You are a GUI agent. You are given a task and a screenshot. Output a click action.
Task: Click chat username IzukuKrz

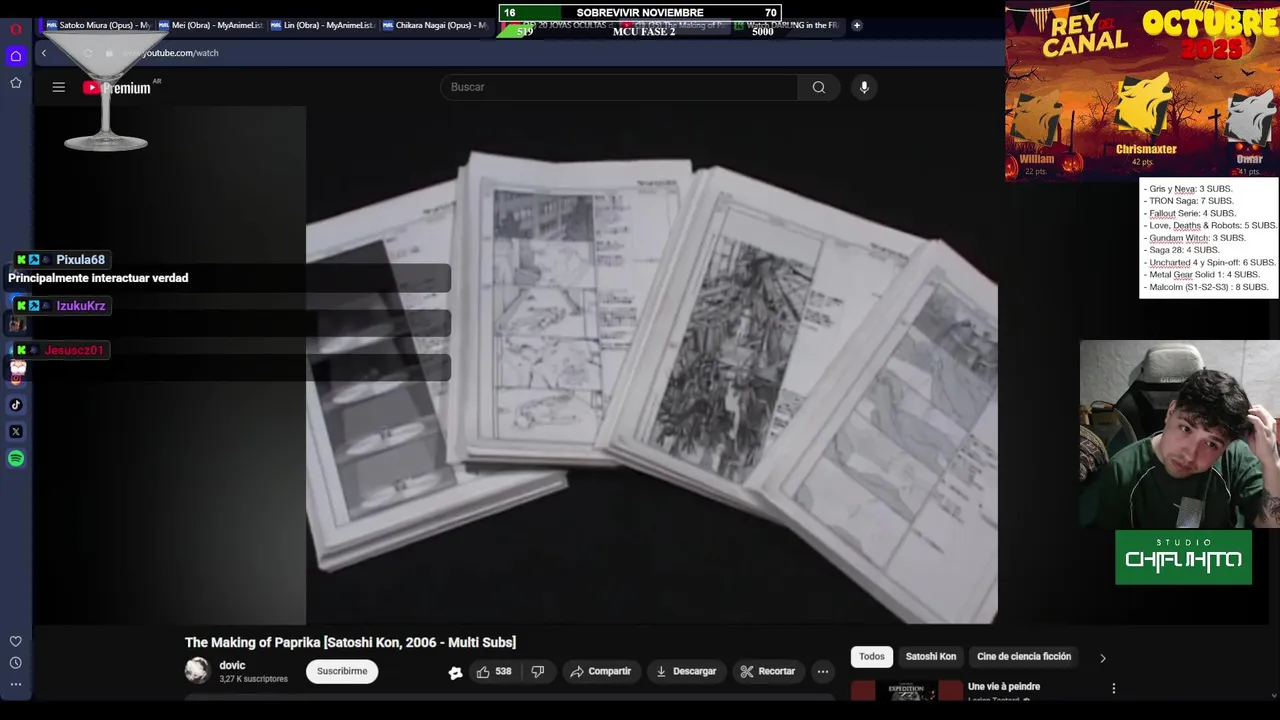click(81, 306)
